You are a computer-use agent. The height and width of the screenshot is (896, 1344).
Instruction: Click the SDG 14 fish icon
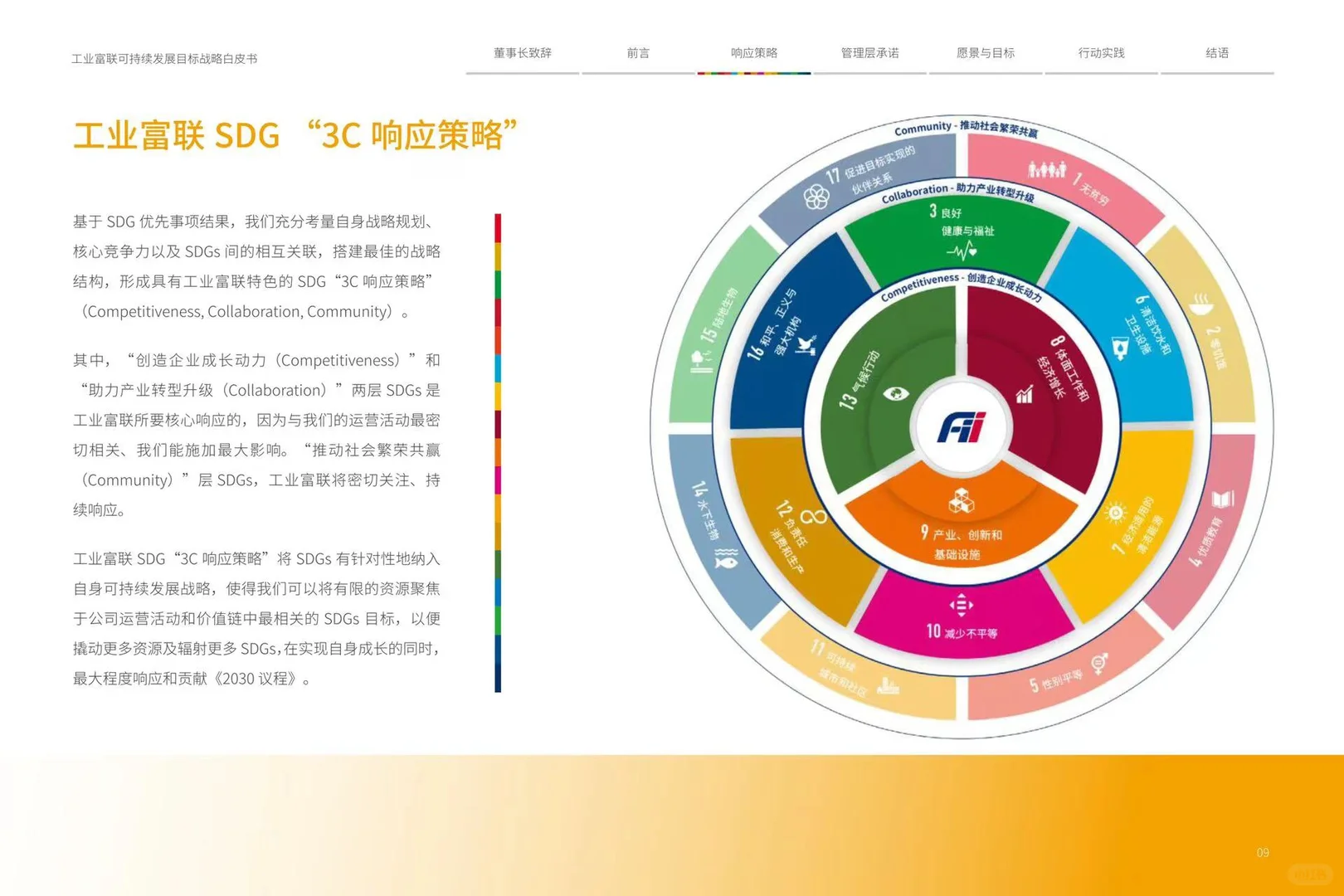click(726, 558)
